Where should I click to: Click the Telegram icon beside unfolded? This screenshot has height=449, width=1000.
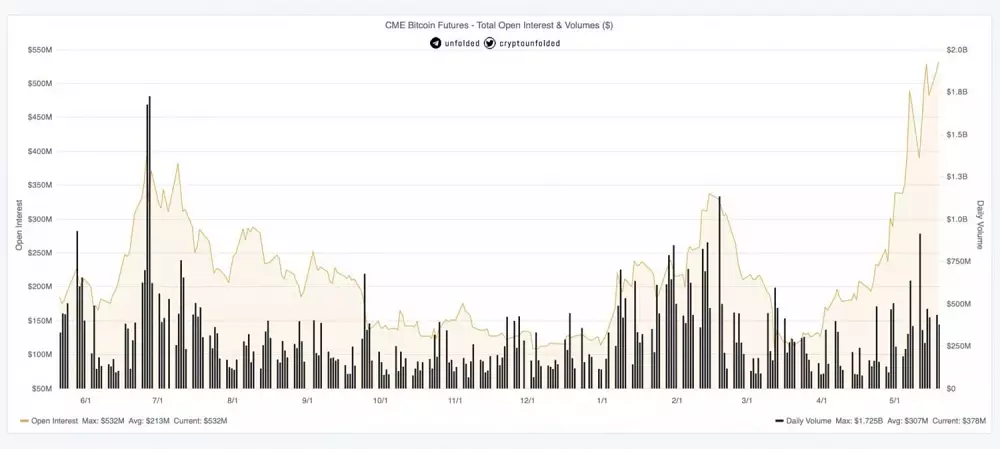(435, 43)
